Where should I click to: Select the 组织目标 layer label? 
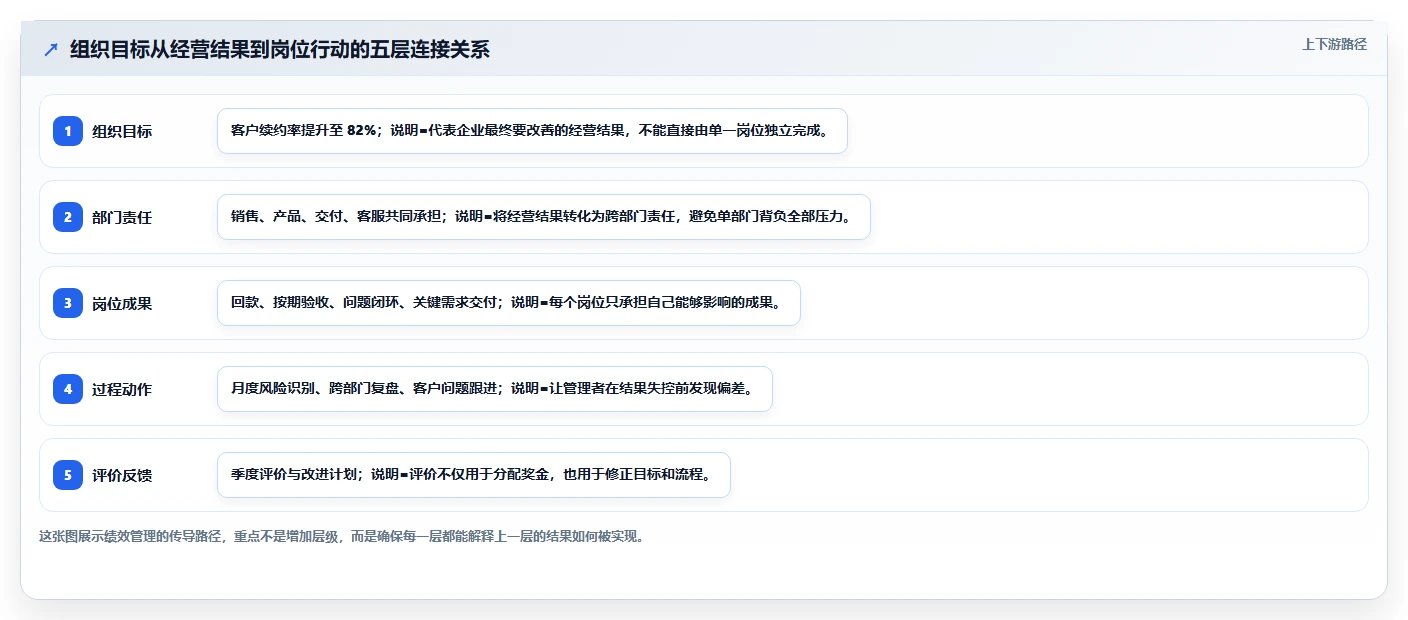pos(122,131)
